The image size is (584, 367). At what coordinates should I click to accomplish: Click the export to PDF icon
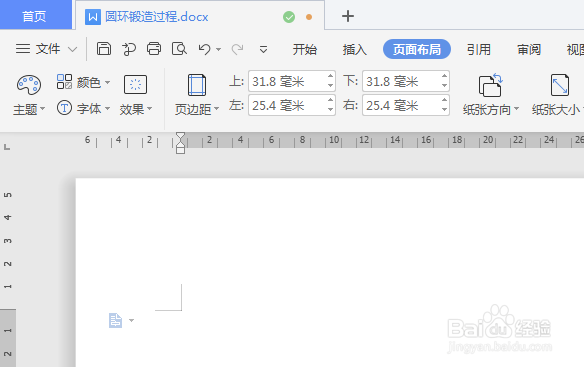(129, 49)
